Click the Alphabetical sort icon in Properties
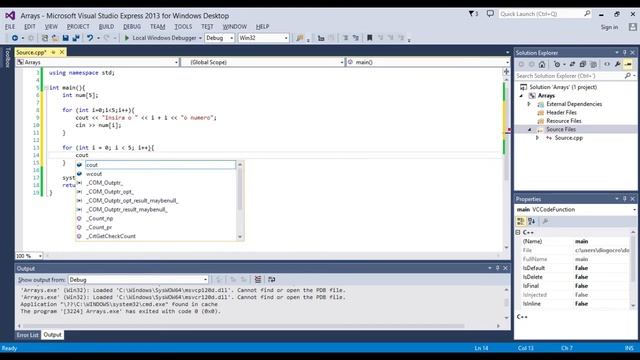640x360 pixels. click(x=531, y=221)
